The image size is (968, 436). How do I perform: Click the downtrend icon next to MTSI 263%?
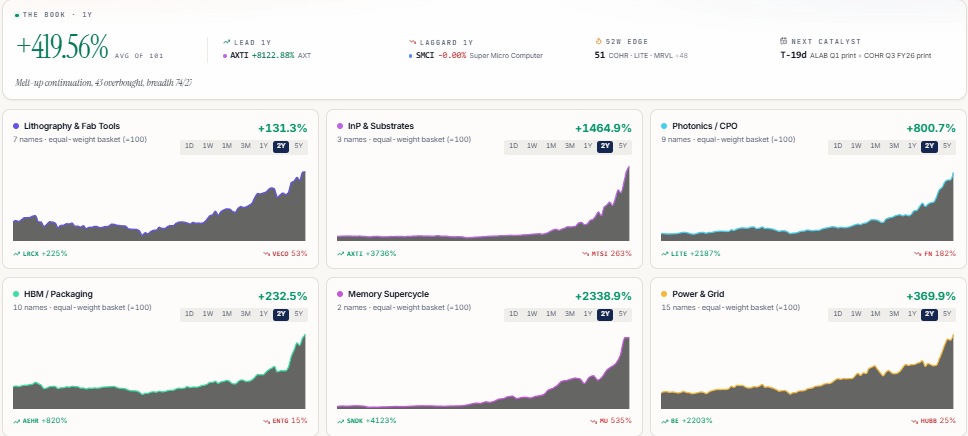point(585,254)
